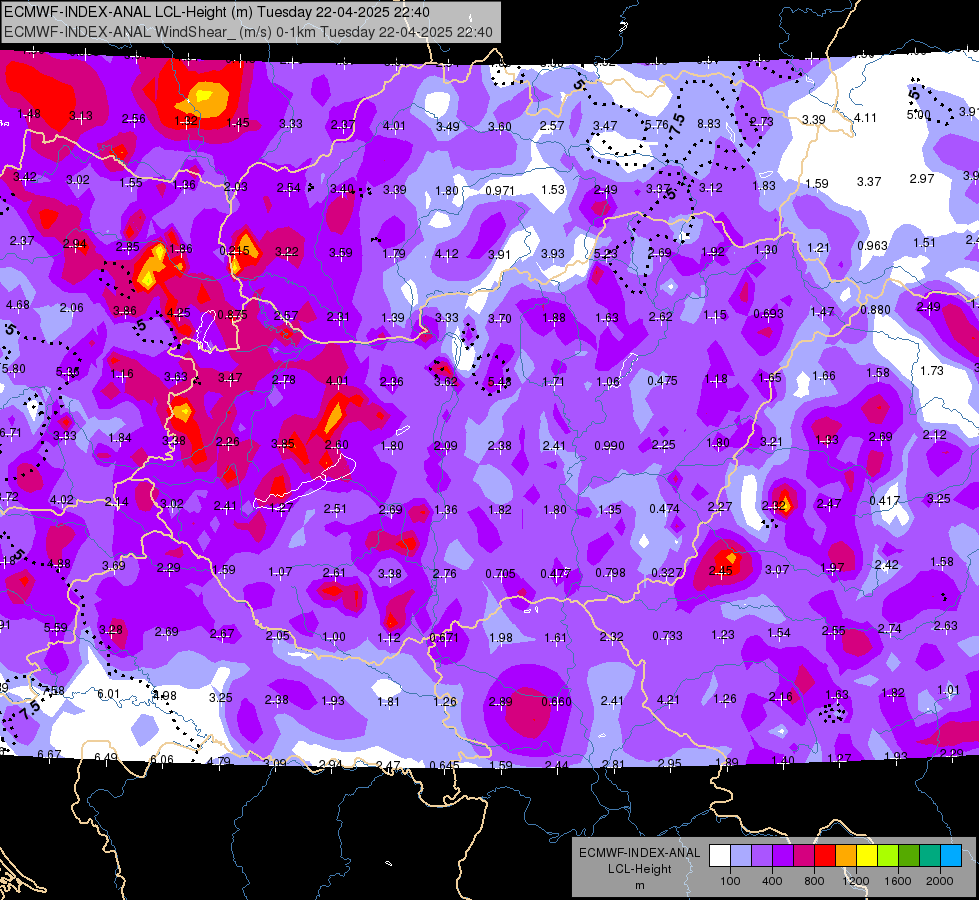Click the grid value 5.48
Image resolution: width=979 pixels, height=900 pixels.
click(x=499, y=382)
